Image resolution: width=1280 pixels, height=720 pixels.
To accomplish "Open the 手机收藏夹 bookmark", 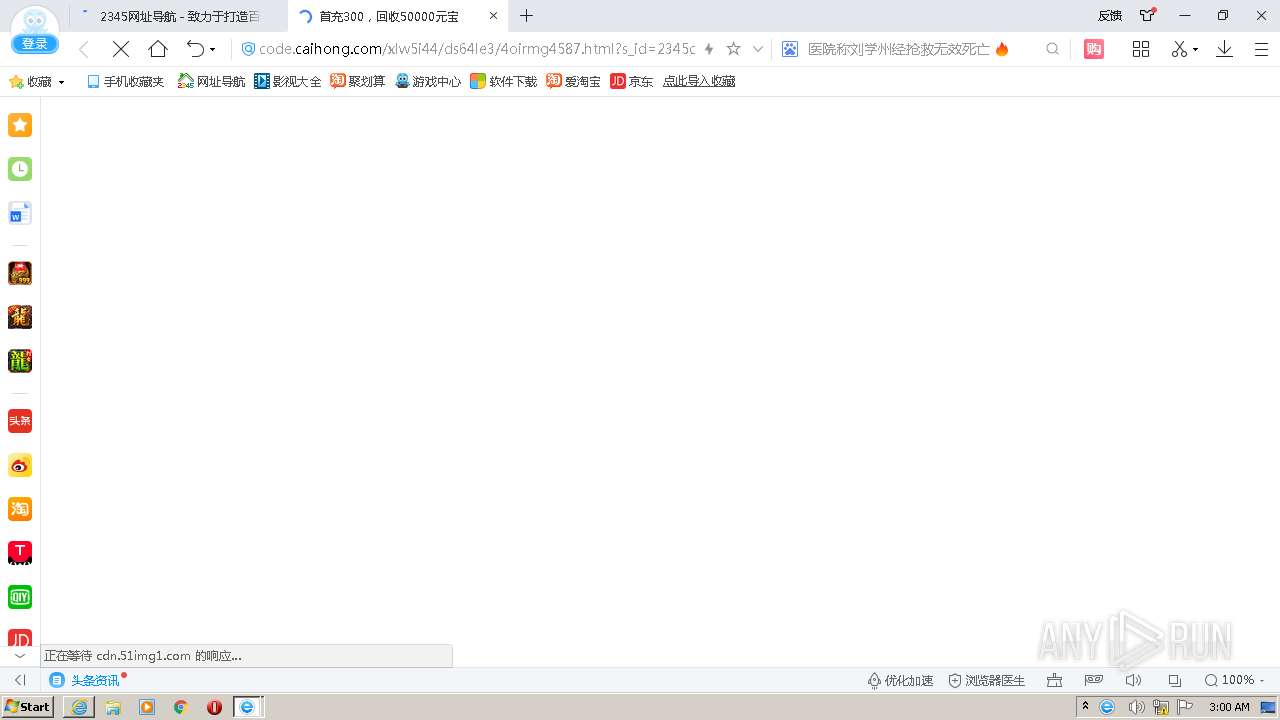I will (x=125, y=81).
